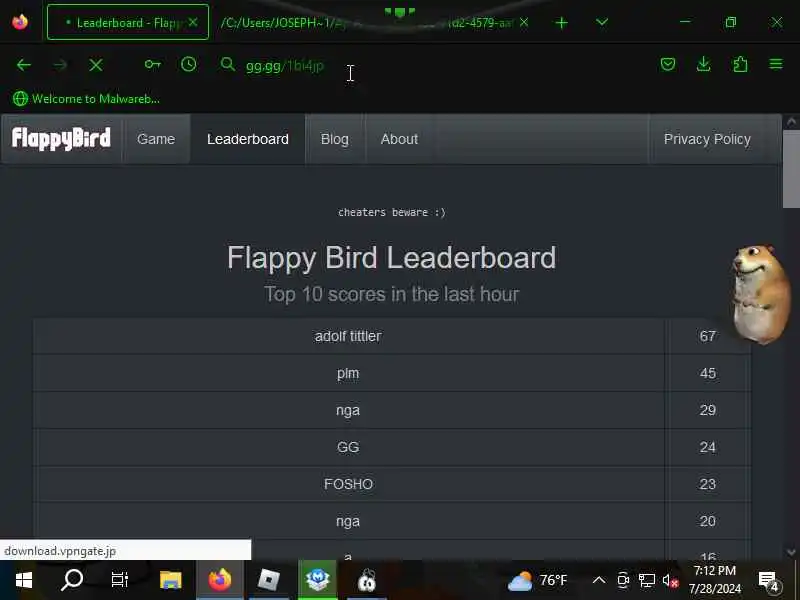The width and height of the screenshot is (800, 600).
Task: Click 'cheaters beware :)' text
Action: pyautogui.click(x=392, y=212)
